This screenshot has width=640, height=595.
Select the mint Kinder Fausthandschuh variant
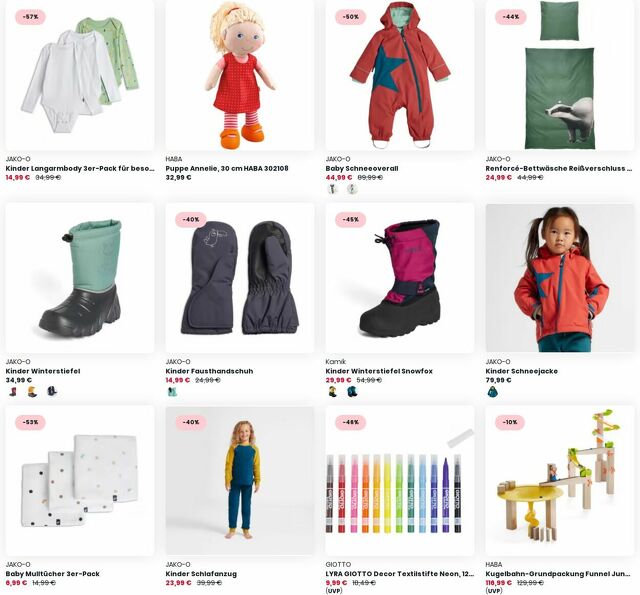point(172,392)
